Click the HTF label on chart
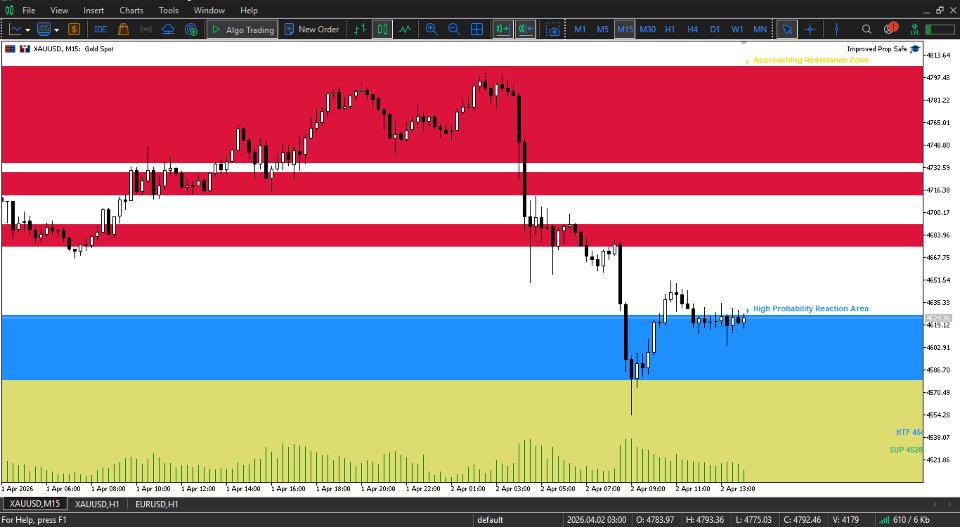 click(x=909, y=432)
